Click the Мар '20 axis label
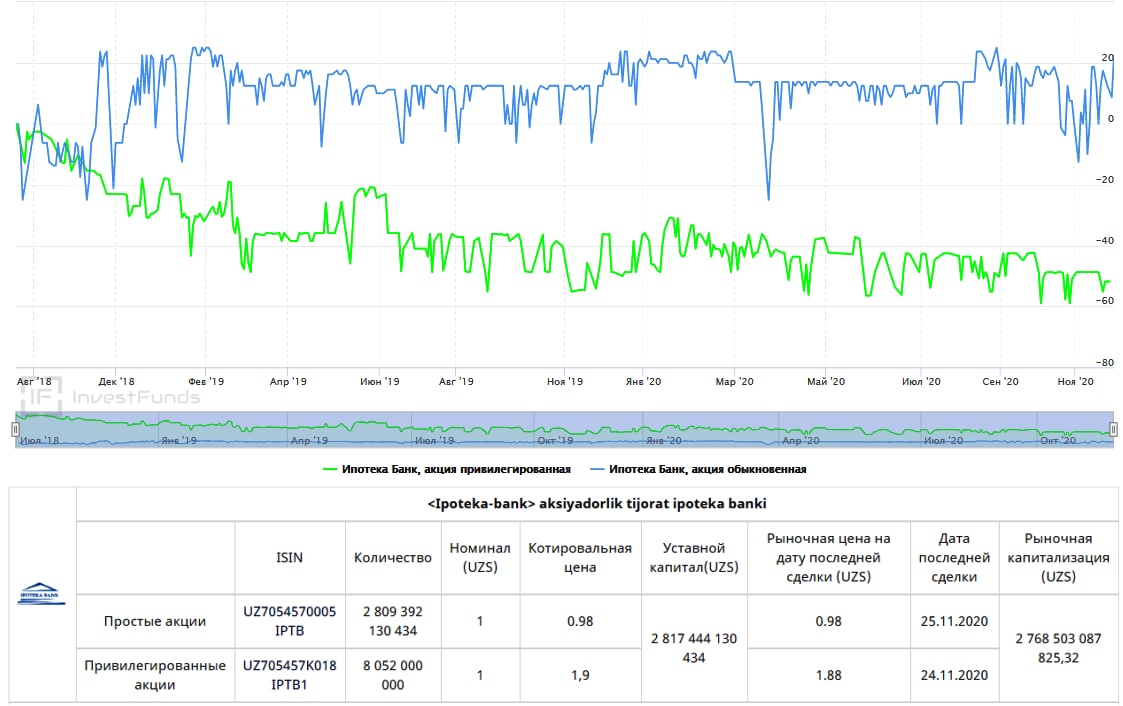This screenshot has height=706, width=1123. [735, 382]
